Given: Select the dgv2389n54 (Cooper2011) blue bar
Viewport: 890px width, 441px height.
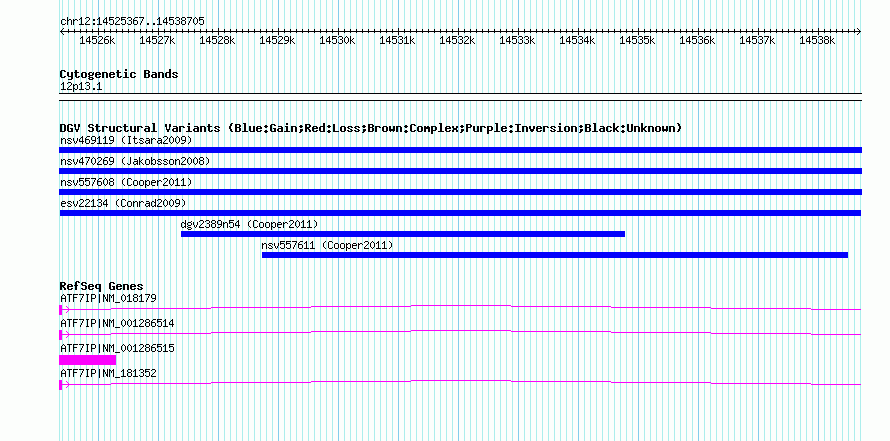Looking at the screenshot, I should (x=403, y=234).
